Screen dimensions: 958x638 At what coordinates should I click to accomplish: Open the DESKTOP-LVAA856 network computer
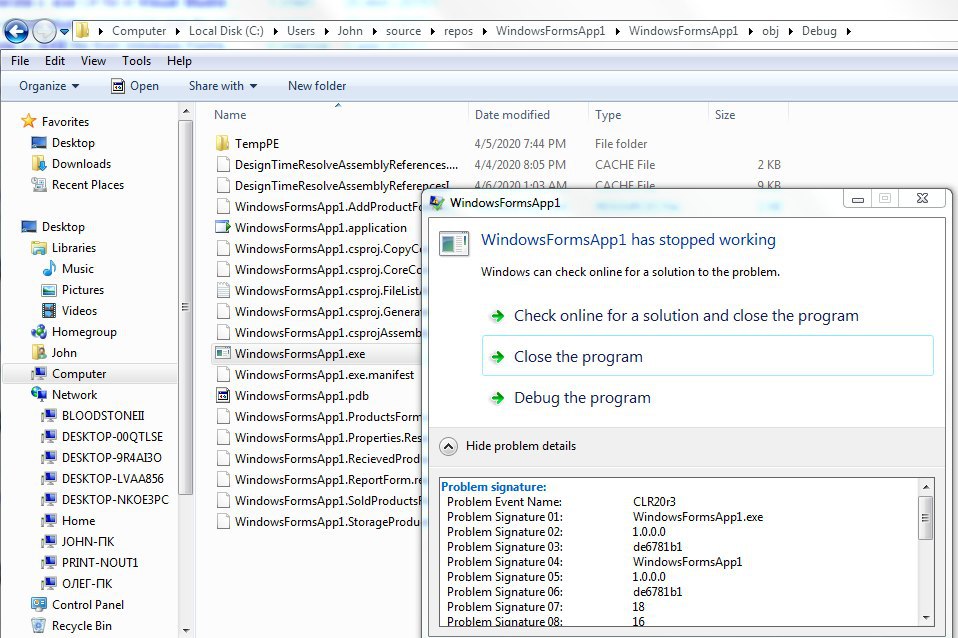112,478
